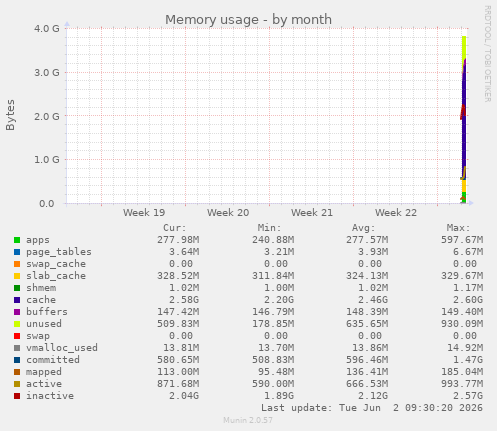This screenshot has height=431, width=497.
Task: Click the 'Week 21' axis label
Action: [312, 213]
